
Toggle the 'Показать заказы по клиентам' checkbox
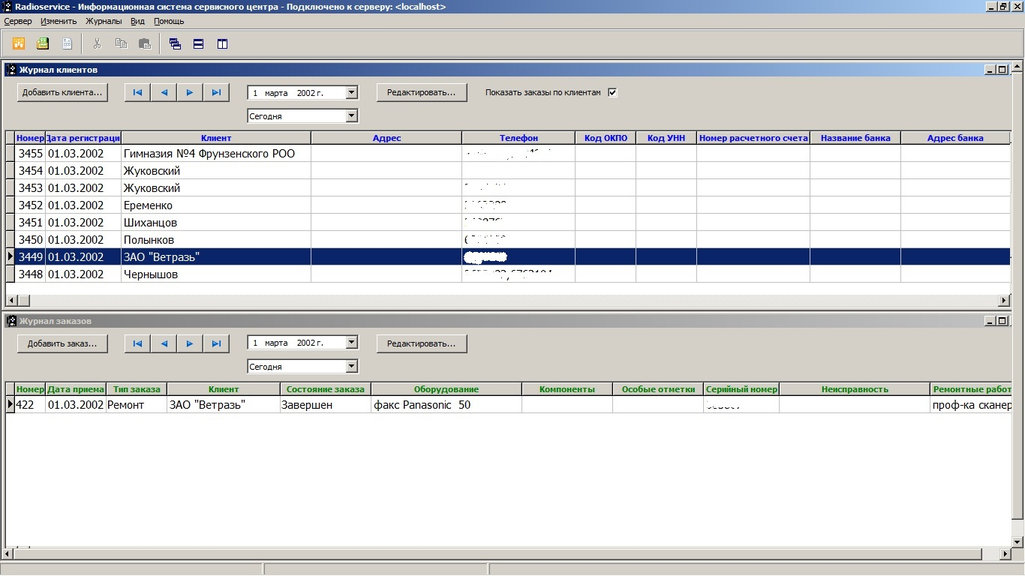[x=610, y=91]
